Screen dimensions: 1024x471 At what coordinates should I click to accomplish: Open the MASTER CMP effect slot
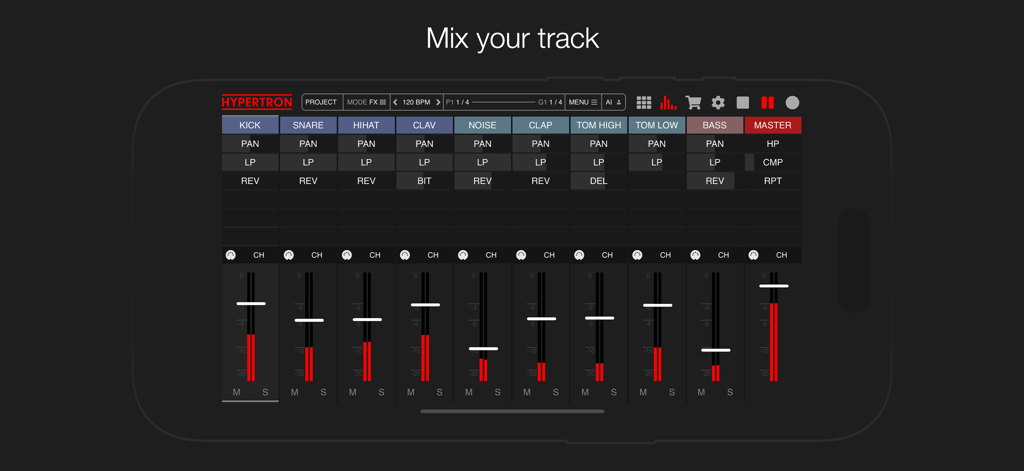[773, 162]
